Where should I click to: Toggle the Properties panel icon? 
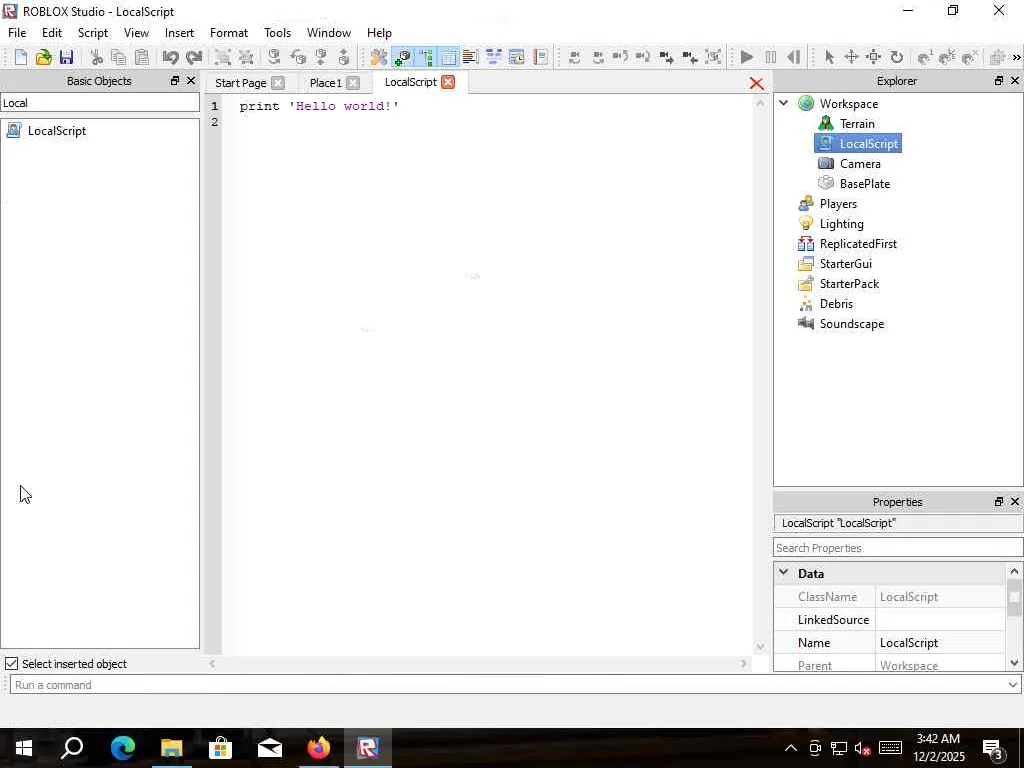[x=449, y=57]
